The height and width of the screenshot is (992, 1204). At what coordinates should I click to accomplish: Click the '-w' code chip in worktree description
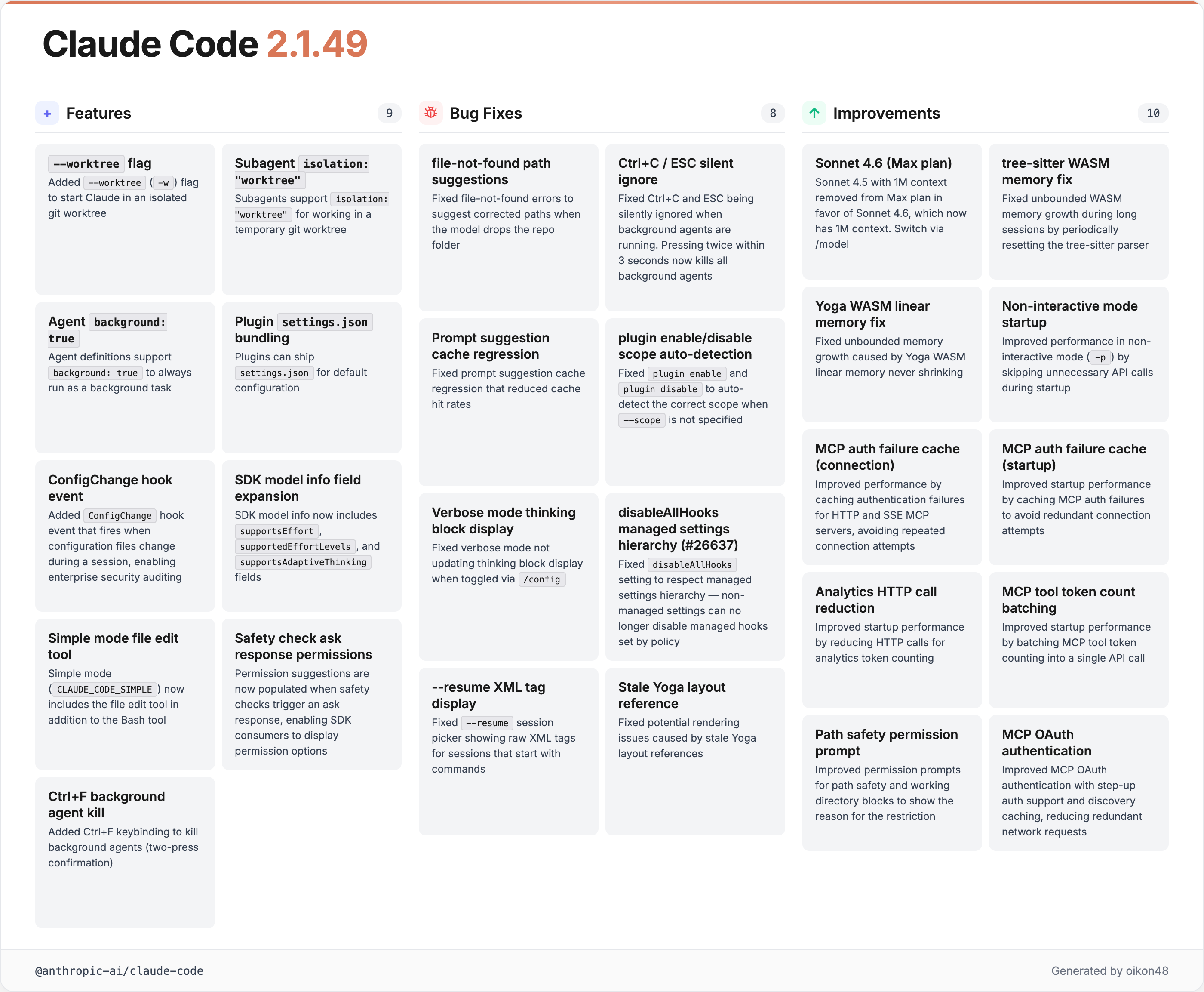pyautogui.click(x=163, y=183)
